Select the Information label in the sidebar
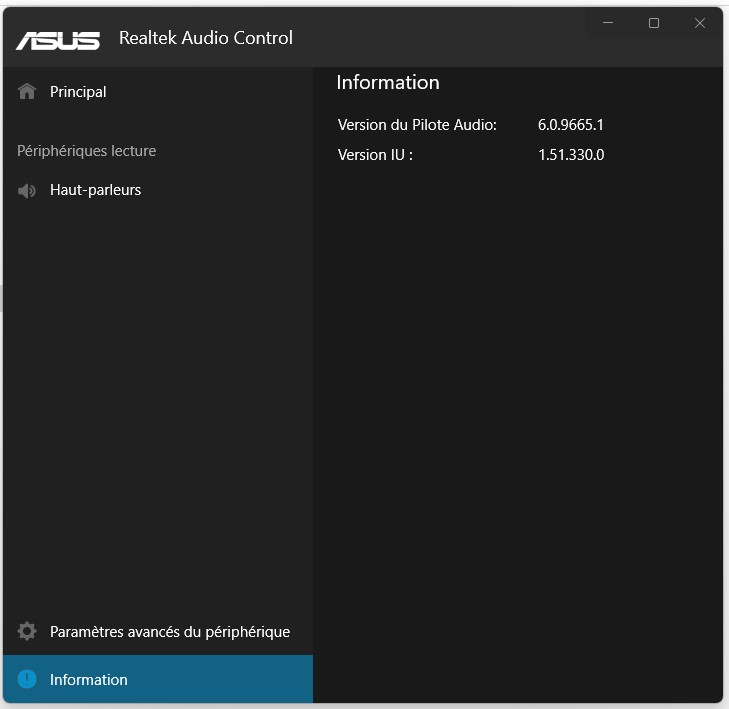 [x=89, y=680]
